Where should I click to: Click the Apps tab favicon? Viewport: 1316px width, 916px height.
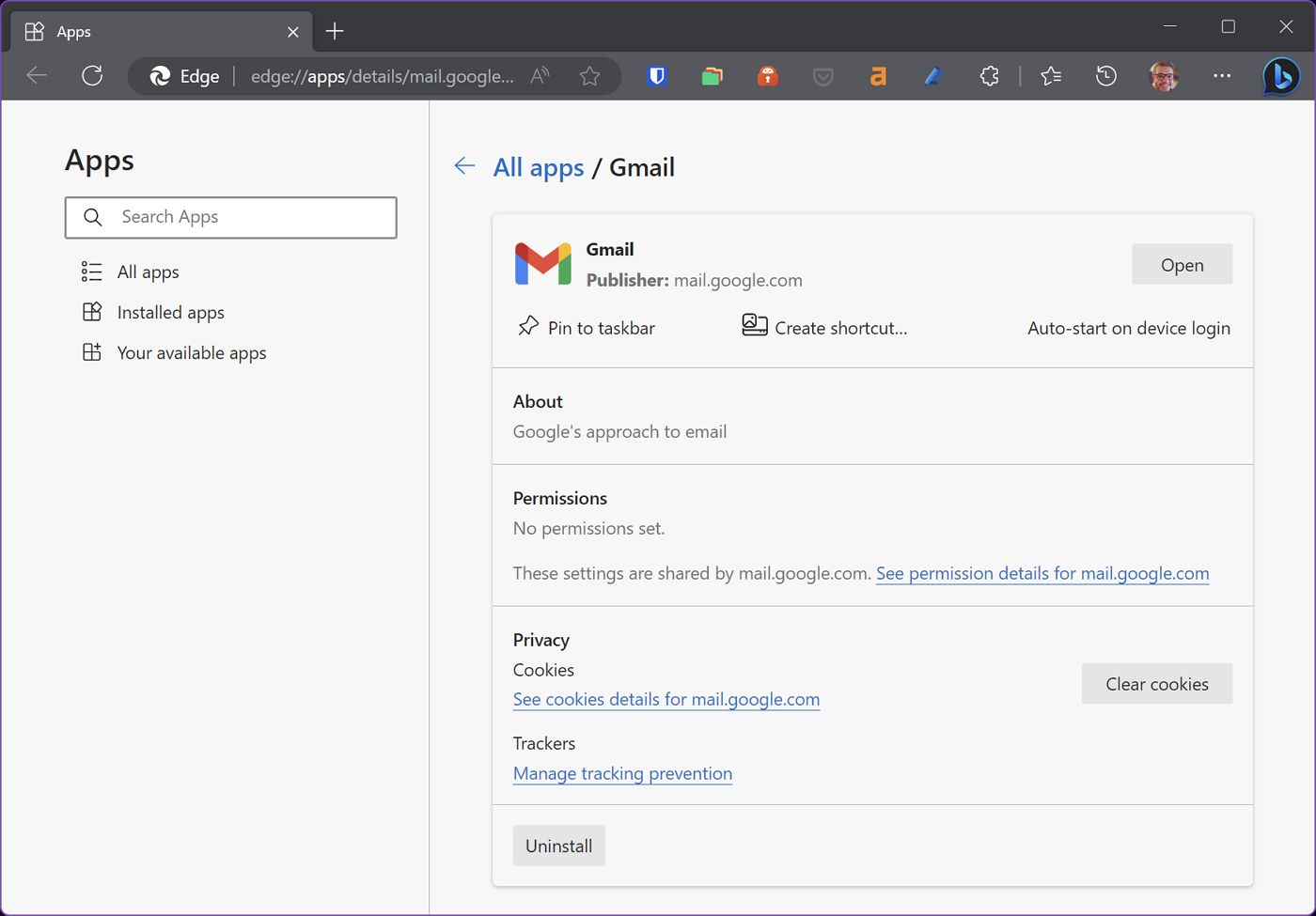[35, 31]
